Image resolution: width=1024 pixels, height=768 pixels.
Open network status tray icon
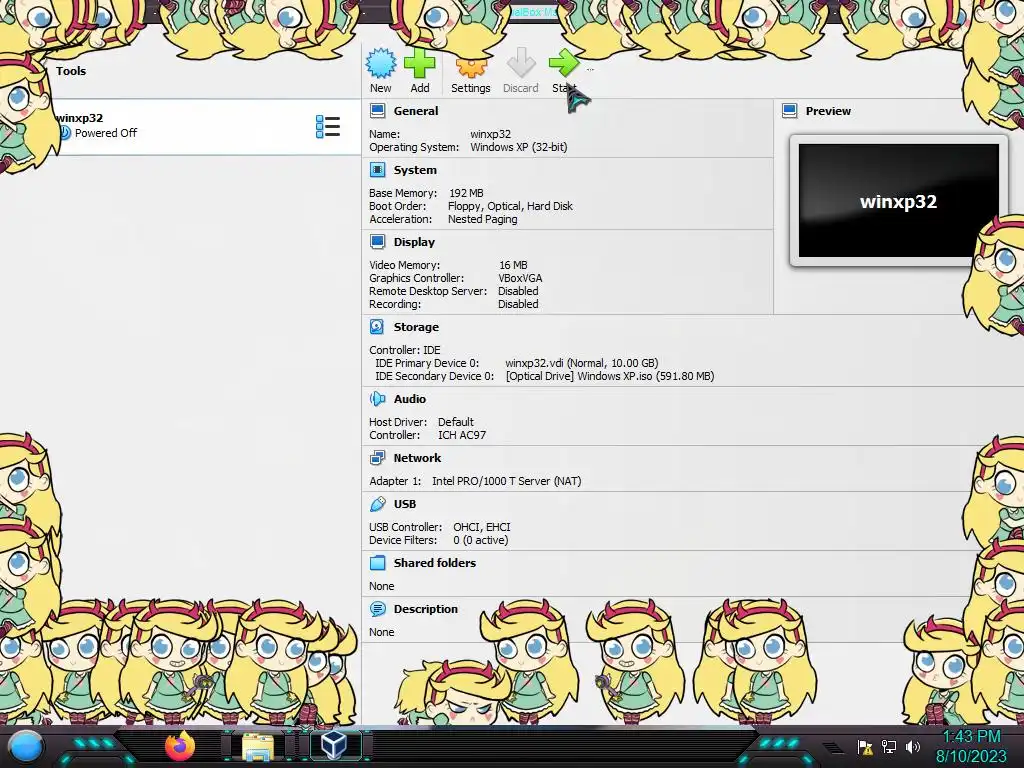[889, 746]
